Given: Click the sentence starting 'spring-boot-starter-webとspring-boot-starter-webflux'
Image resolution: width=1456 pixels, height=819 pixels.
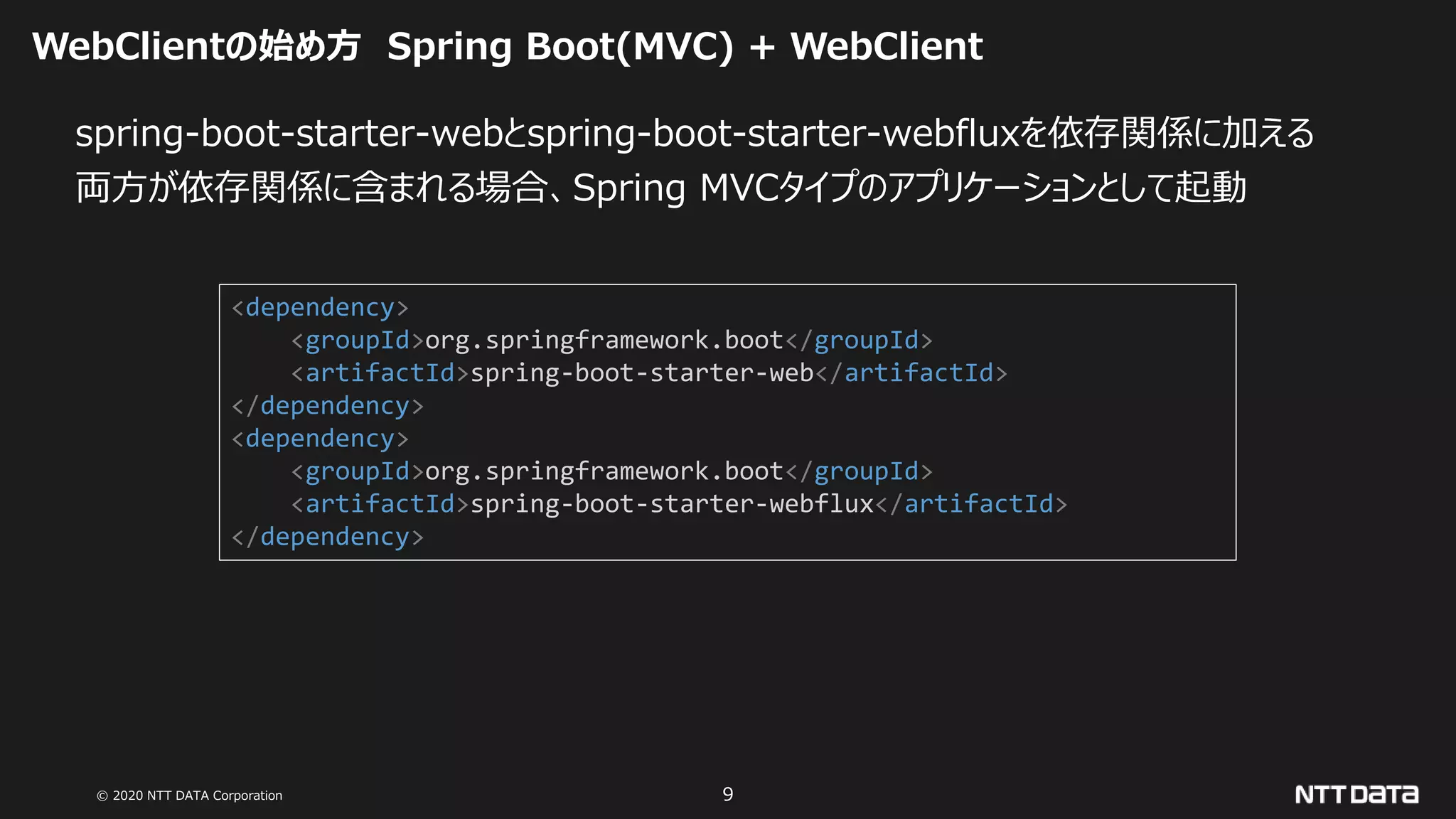Looking at the screenshot, I should point(695,133).
